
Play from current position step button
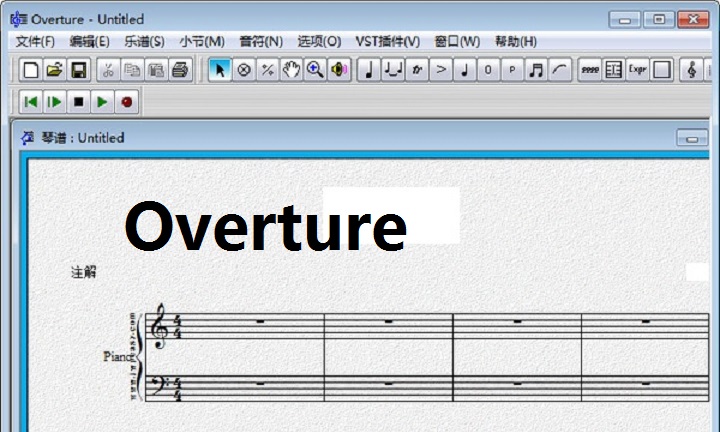pyautogui.click(x=55, y=102)
